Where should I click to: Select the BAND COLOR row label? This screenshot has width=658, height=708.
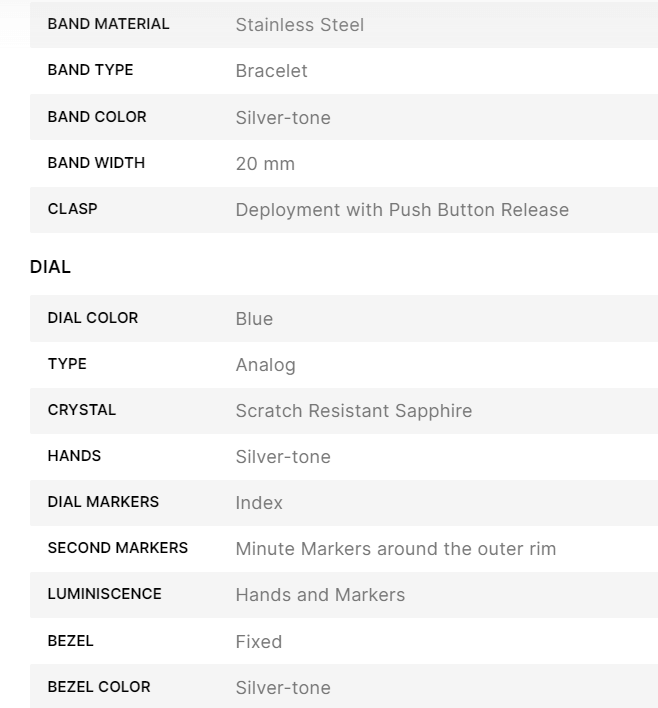tap(97, 117)
